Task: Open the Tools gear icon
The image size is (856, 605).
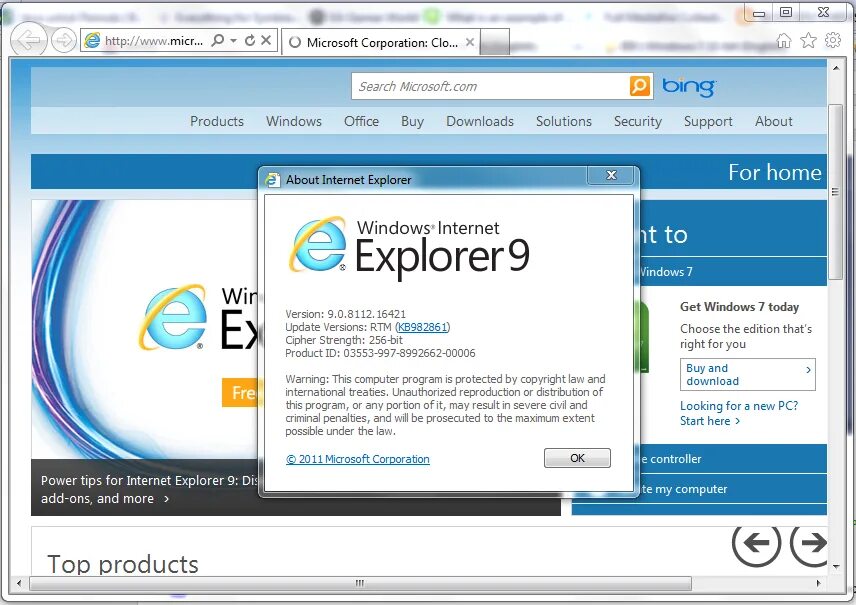Action: [833, 40]
